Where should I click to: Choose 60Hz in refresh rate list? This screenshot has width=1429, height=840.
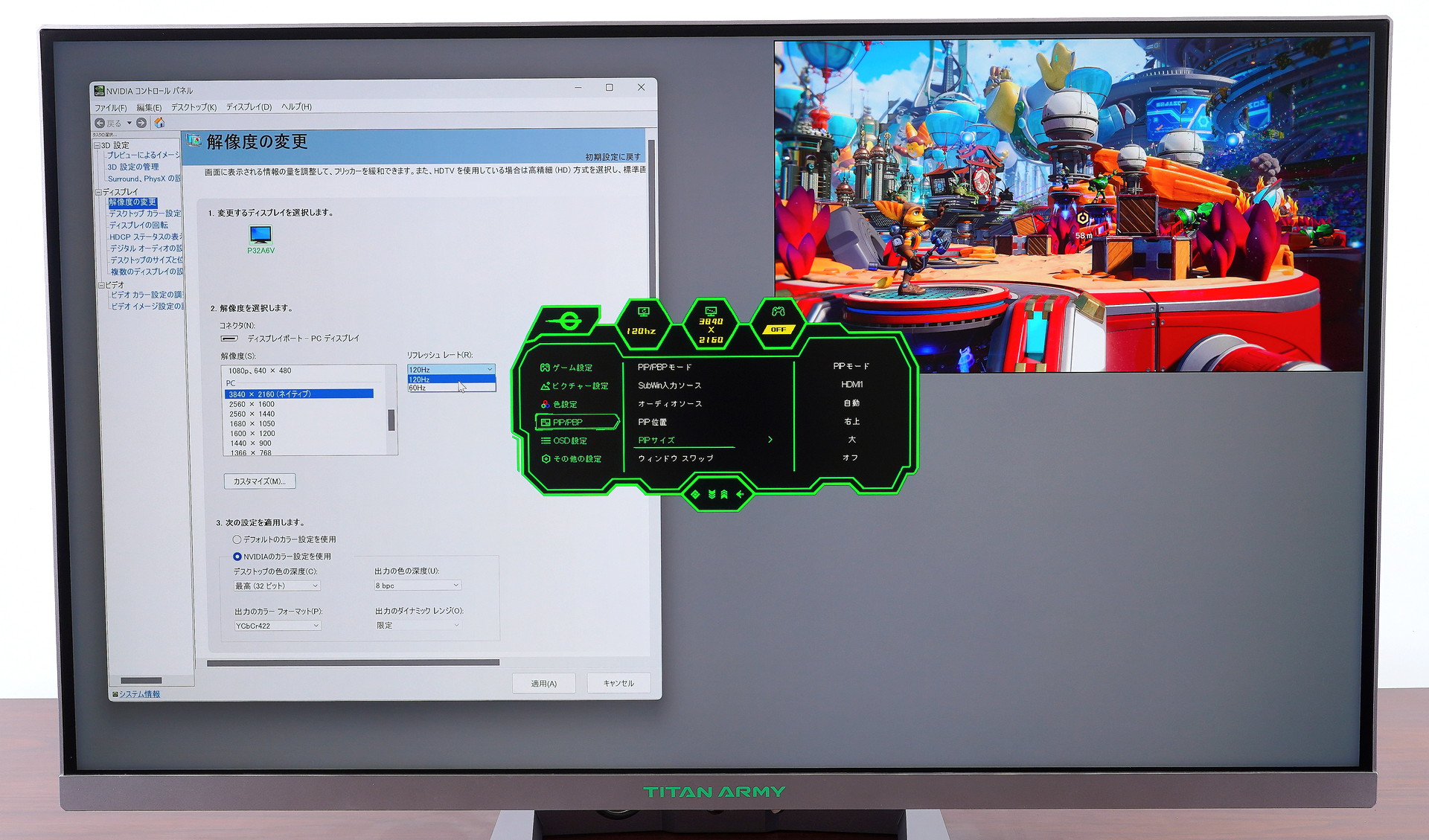click(x=451, y=388)
